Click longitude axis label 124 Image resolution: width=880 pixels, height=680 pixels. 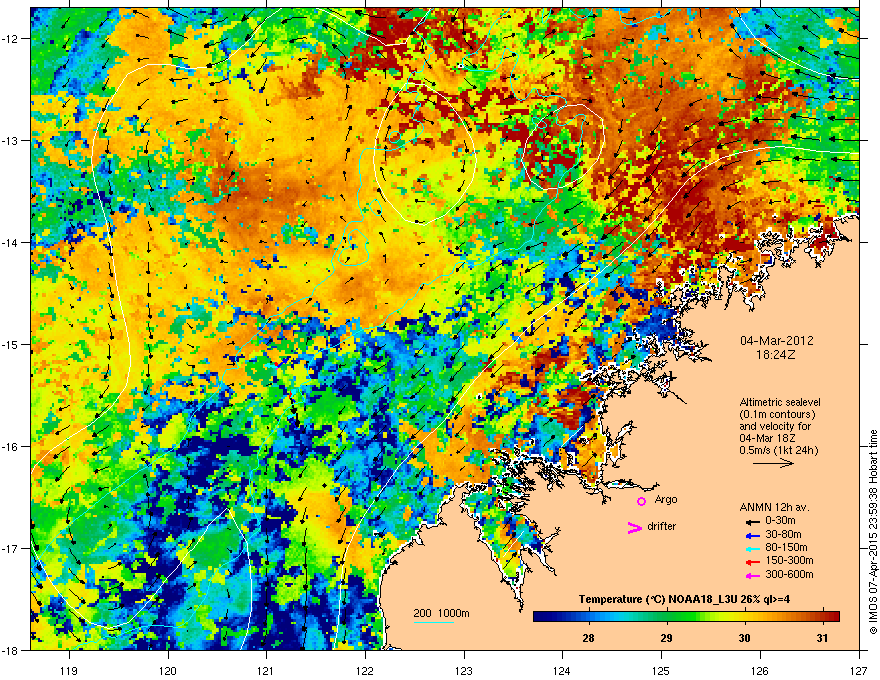coord(562,670)
